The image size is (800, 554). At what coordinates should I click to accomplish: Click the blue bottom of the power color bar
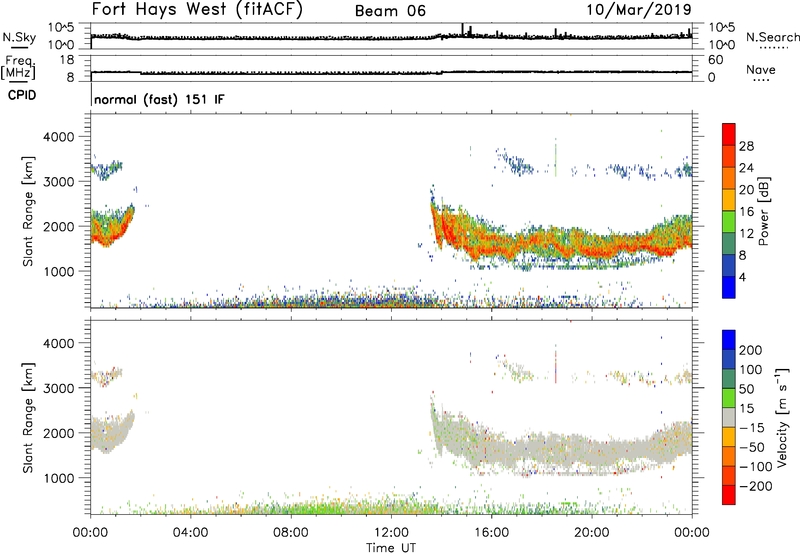coord(729,287)
